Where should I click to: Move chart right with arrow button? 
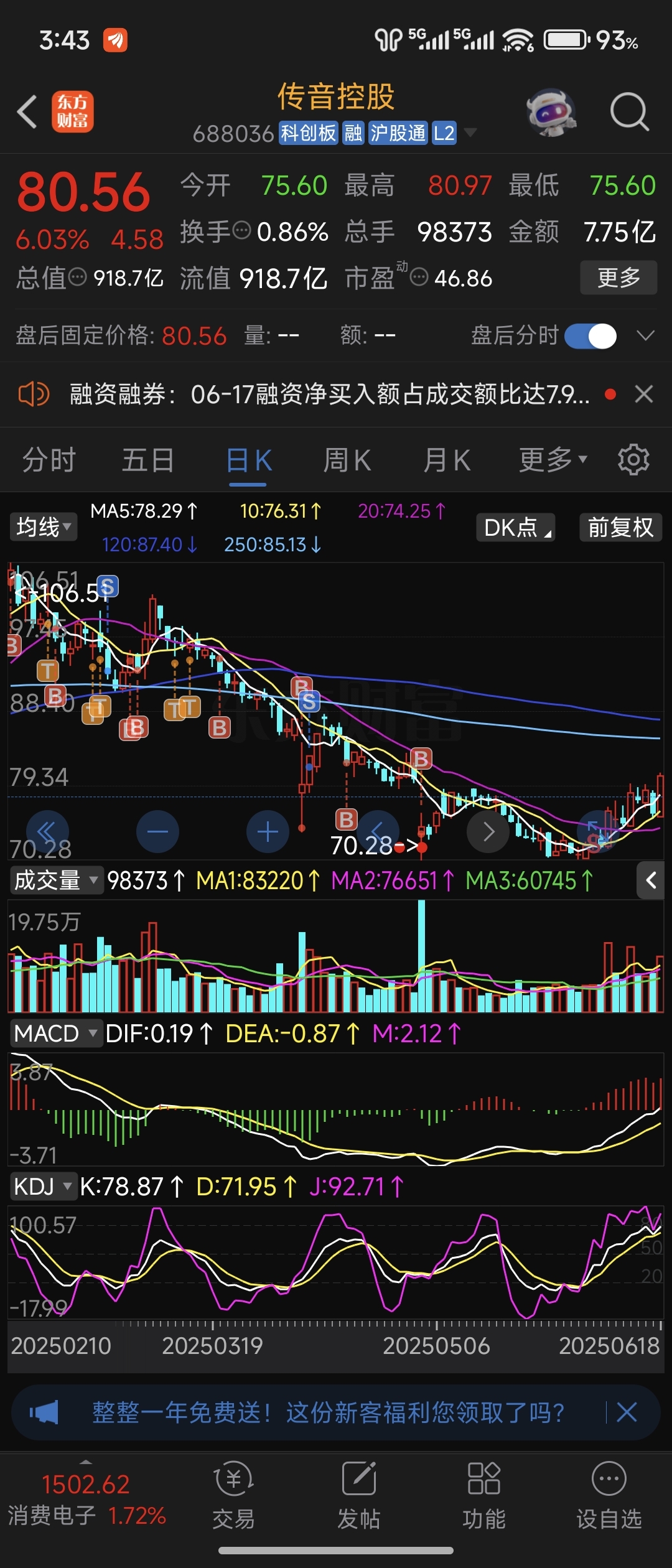point(488,831)
